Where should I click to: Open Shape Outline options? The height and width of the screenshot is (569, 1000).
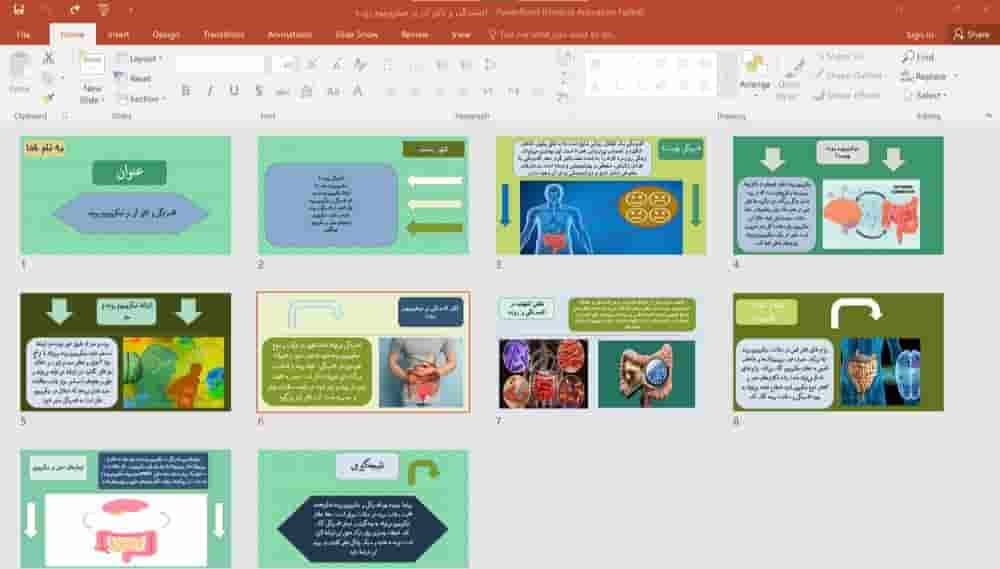[850, 75]
